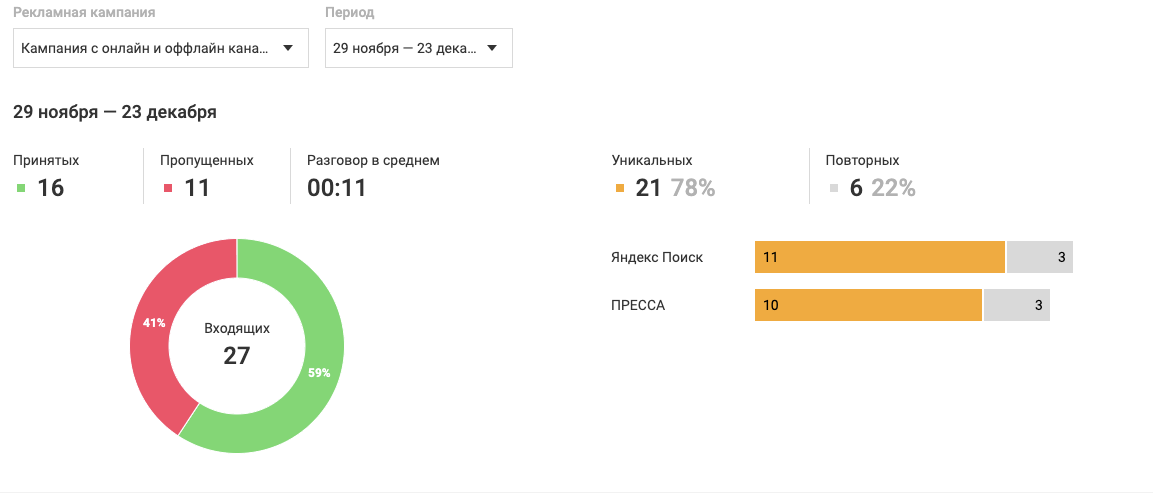Select the red 41% donut segment
Screen dimensions: 1153x493
point(153,322)
